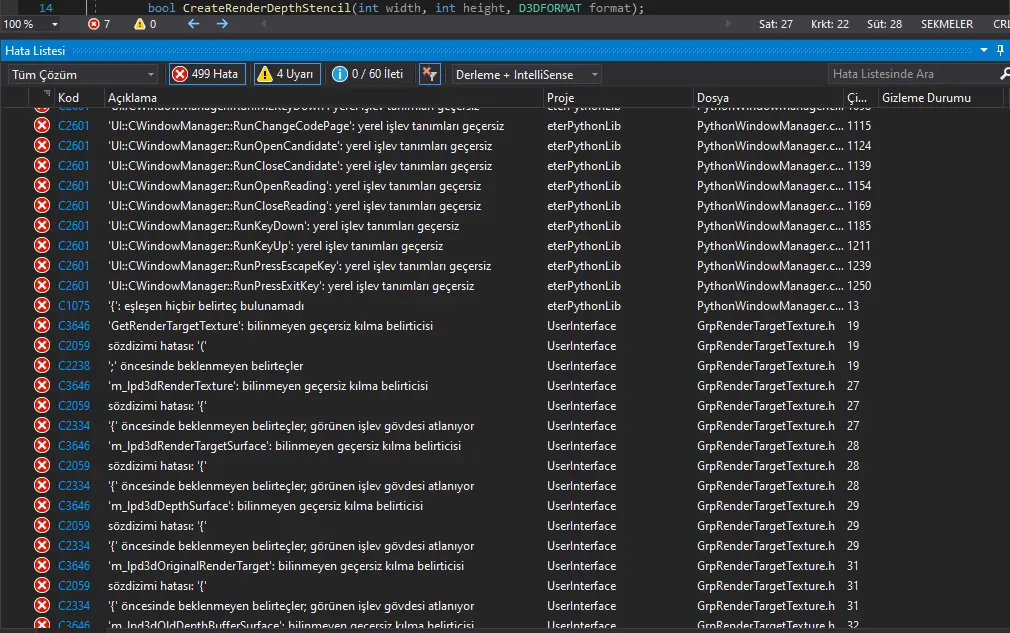This screenshot has height=633, width=1010.
Task: Select the 'm_lpd3dRenderTexture' error description
Action: [267, 386]
